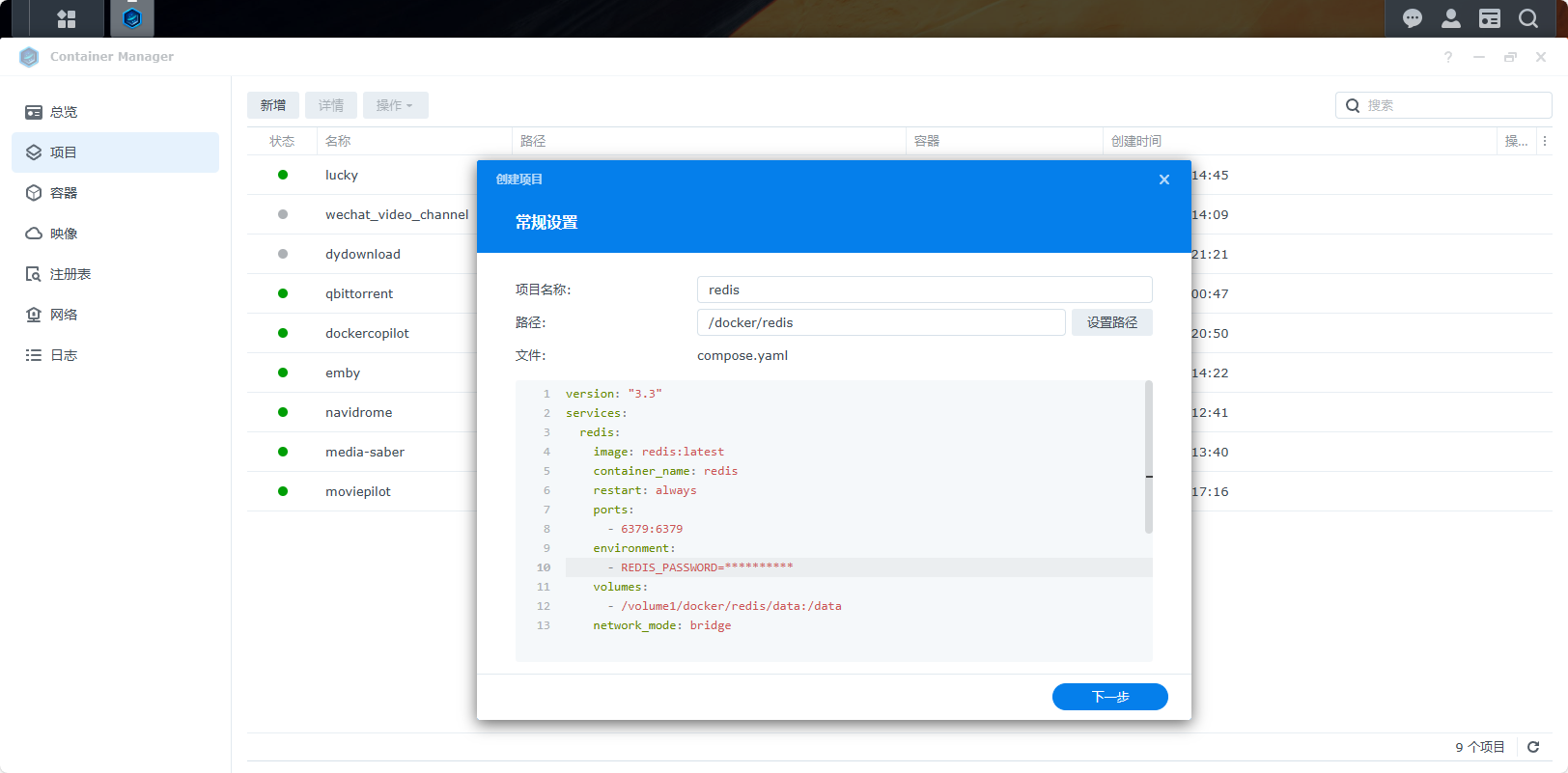Switch to the 容器 containers section
The image size is (1568, 773).
pyautogui.click(x=64, y=193)
